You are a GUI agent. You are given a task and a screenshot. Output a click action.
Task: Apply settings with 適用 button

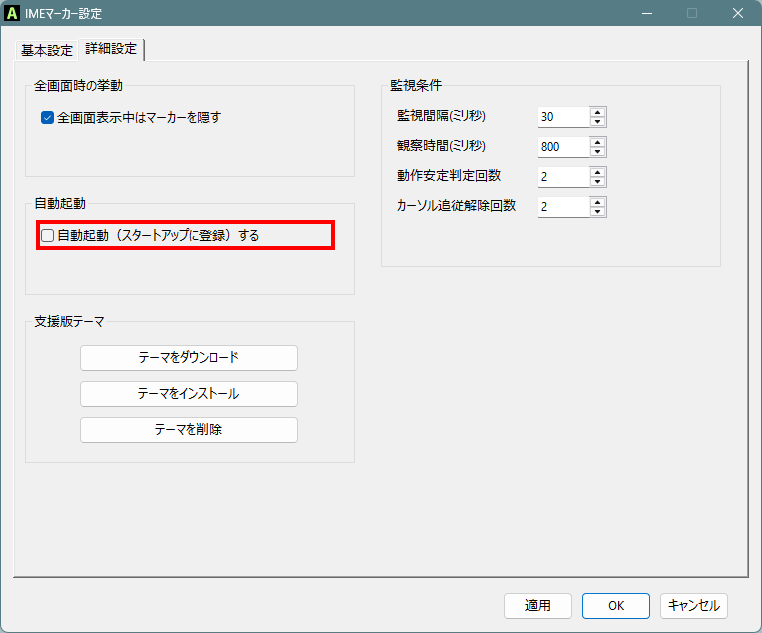(537, 605)
